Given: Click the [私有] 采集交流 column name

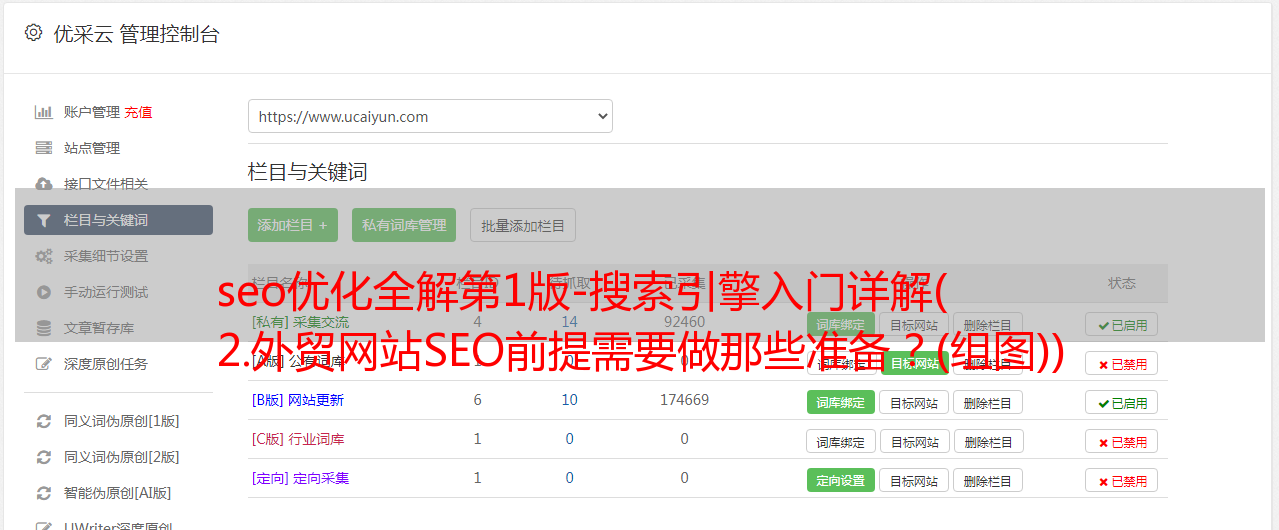Looking at the screenshot, I should (300, 322).
